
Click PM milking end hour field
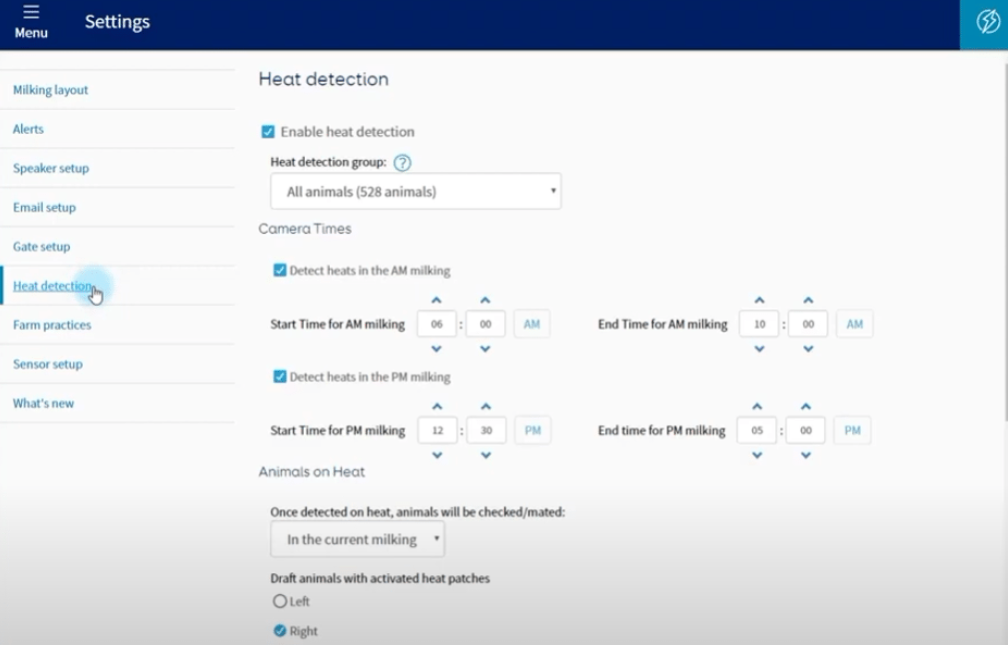757,430
